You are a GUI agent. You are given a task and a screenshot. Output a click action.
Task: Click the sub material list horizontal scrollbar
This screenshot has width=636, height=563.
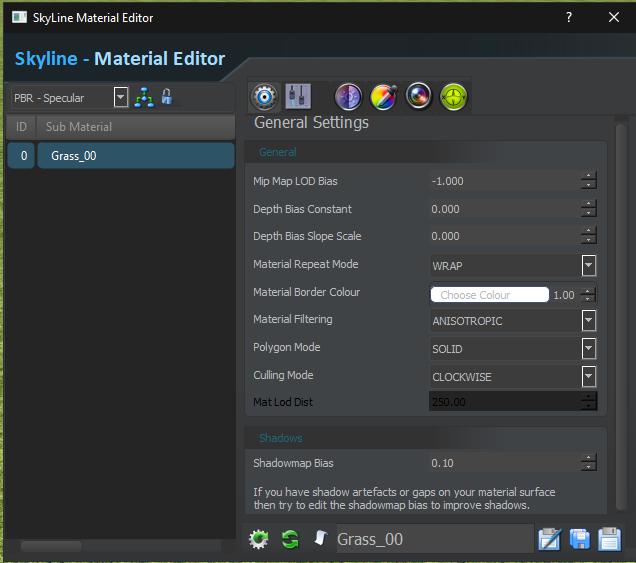[51, 546]
